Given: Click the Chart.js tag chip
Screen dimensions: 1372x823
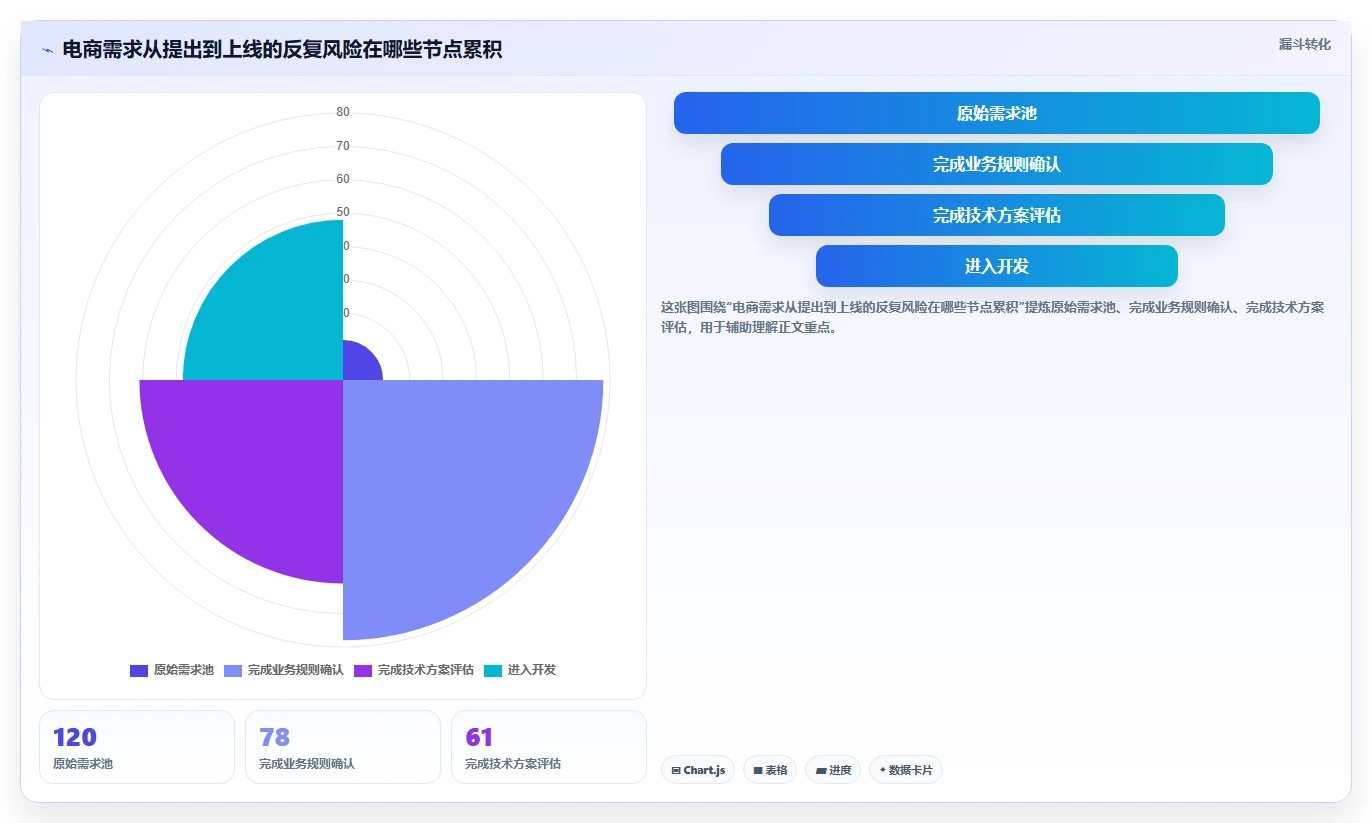Looking at the screenshot, I should click(x=698, y=770).
